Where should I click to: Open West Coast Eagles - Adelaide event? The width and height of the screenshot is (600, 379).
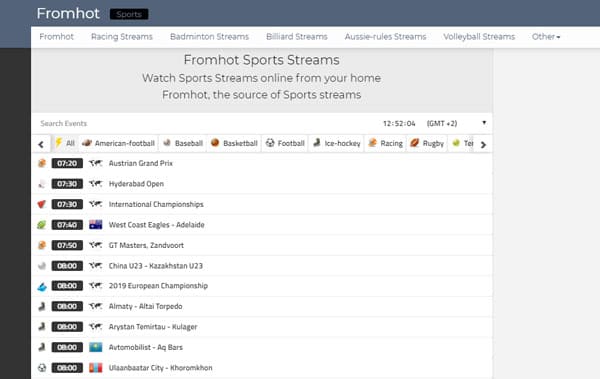(157, 225)
